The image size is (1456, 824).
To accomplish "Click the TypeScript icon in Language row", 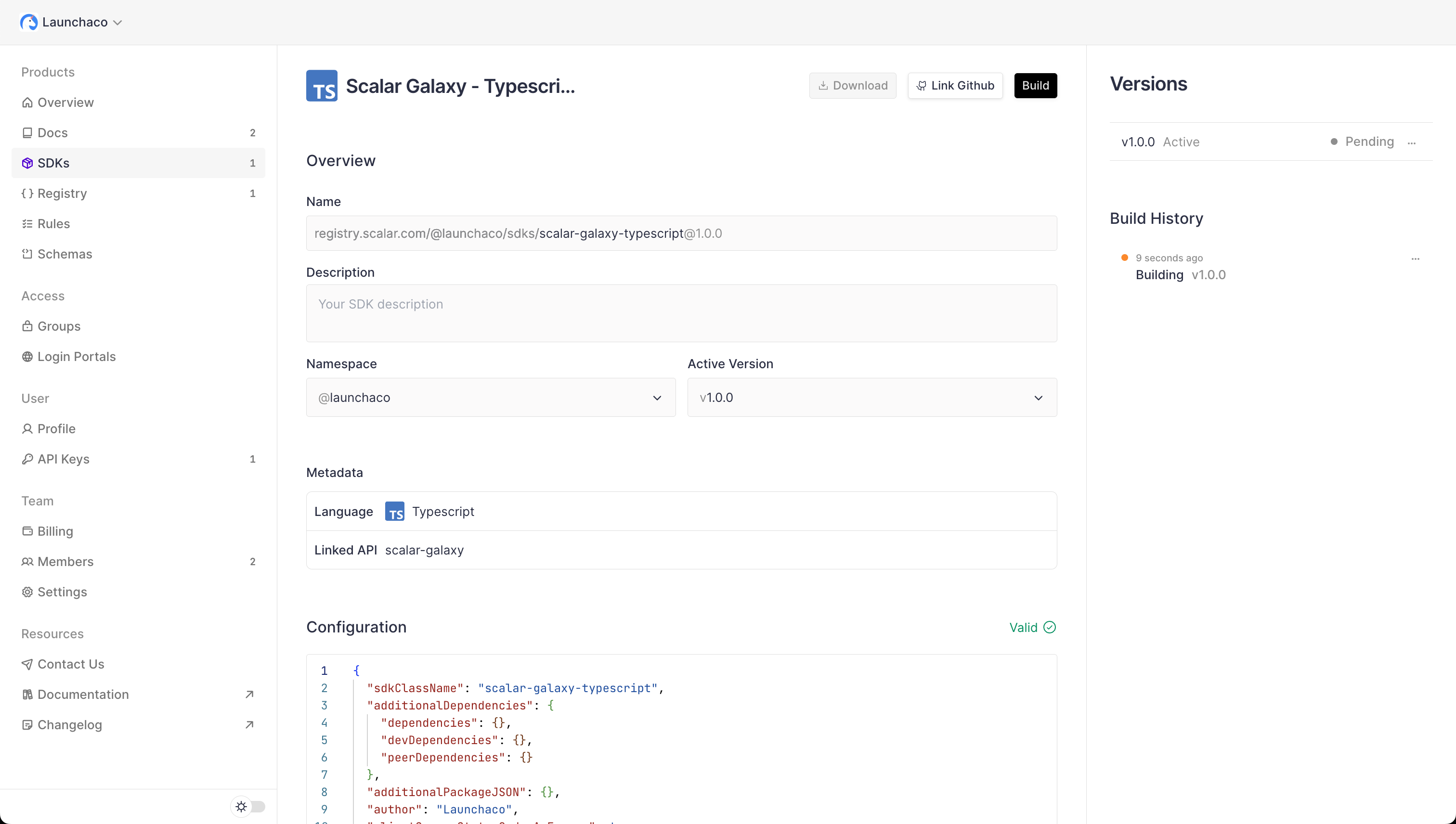I will tap(394, 511).
